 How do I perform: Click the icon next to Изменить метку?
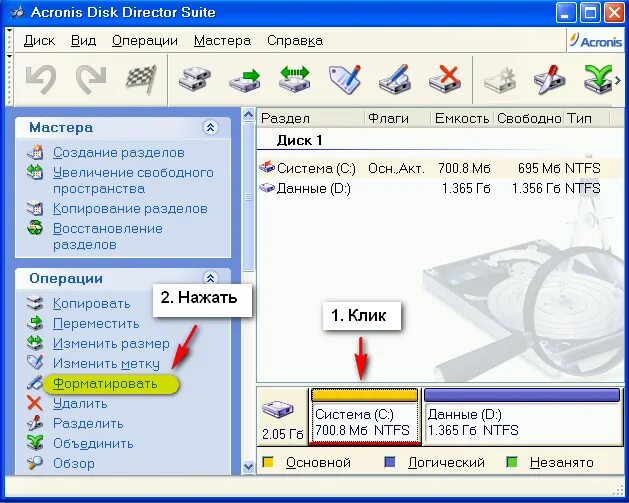35,363
